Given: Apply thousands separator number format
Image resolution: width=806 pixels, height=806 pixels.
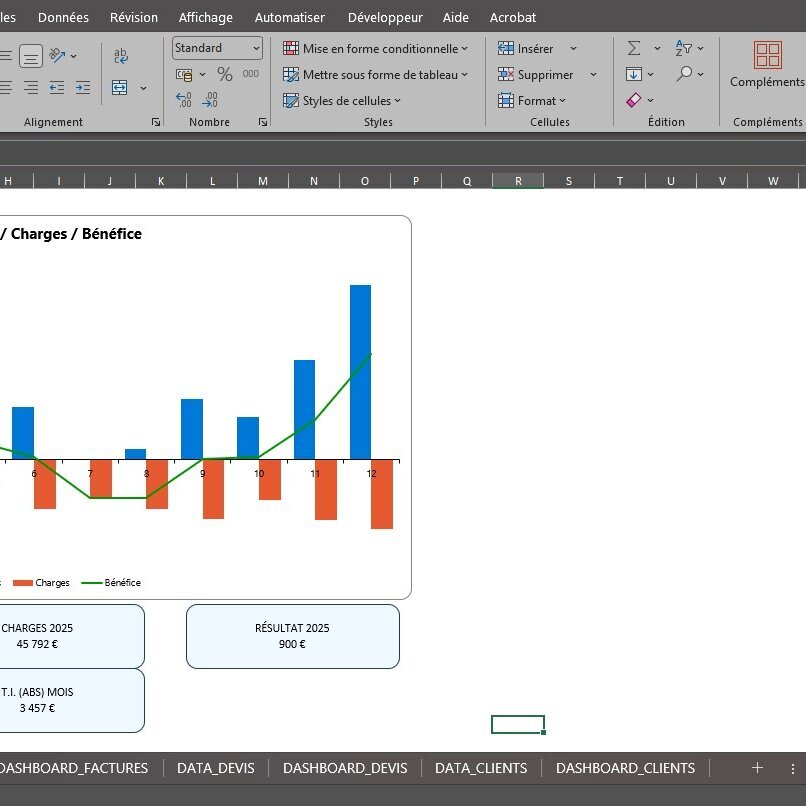Looking at the screenshot, I should click(251, 74).
